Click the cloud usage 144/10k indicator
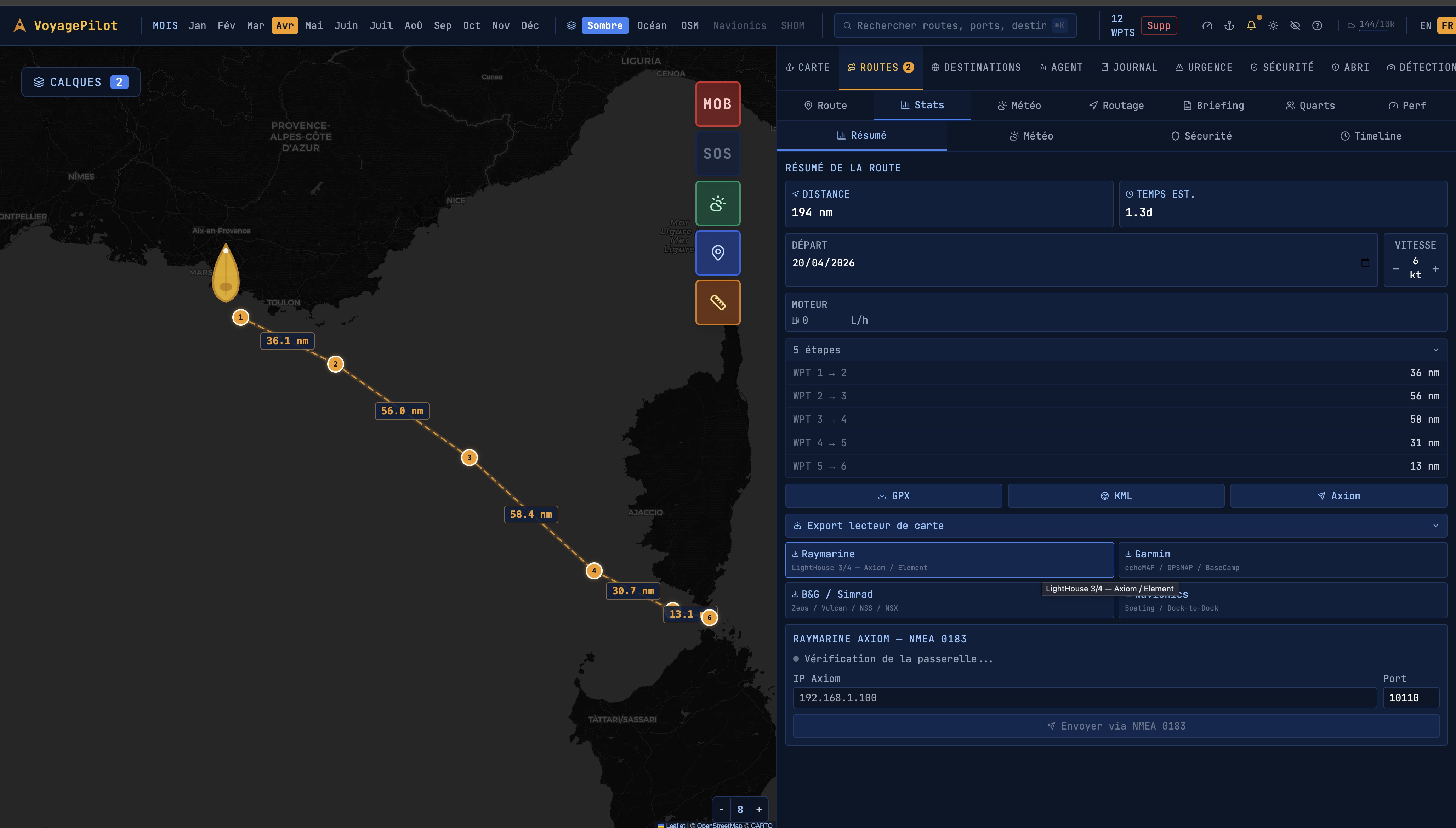 (1371, 25)
